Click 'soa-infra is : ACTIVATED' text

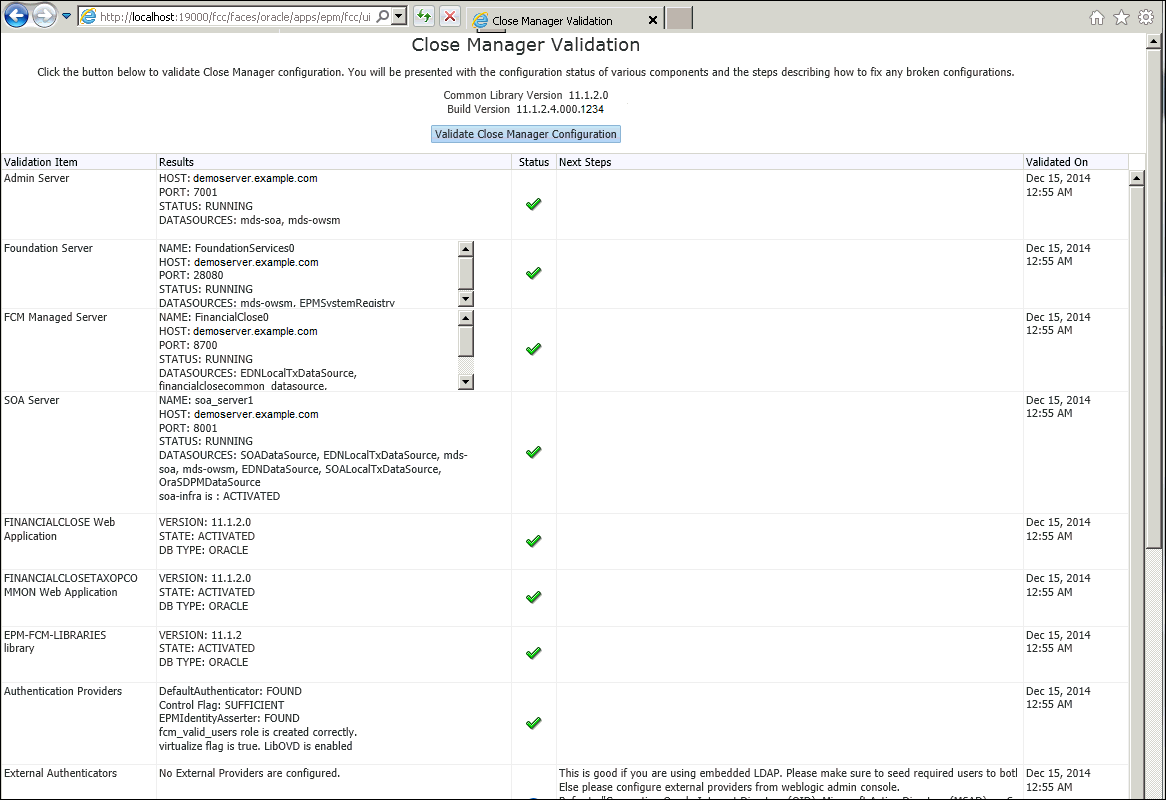point(219,496)
